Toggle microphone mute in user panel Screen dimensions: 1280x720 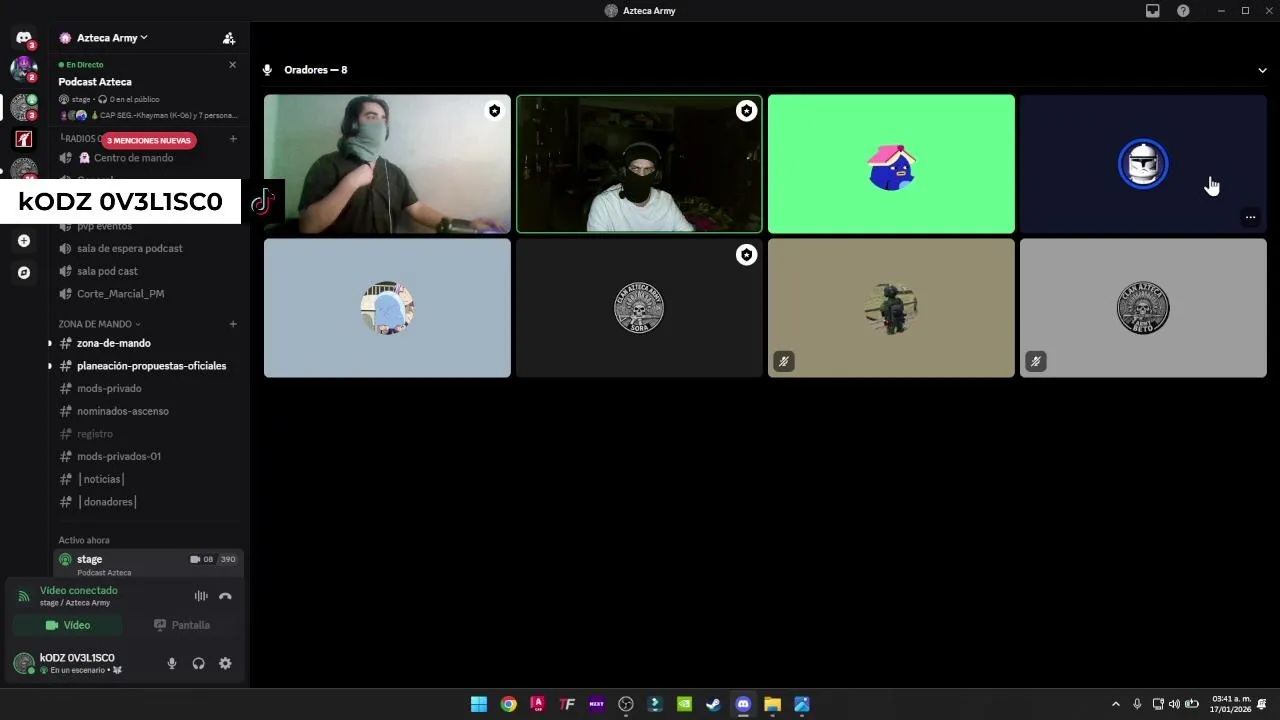click(x=172, y=663)
